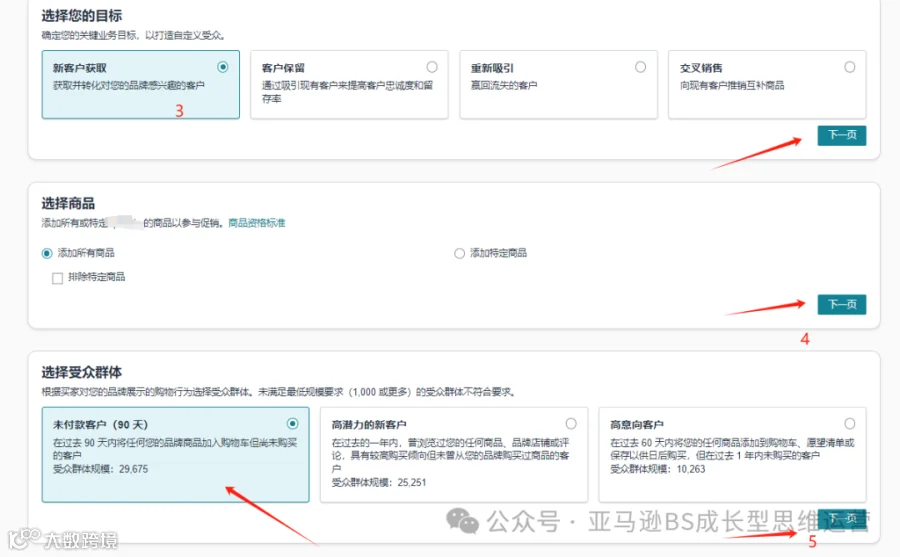Click 下一页 in the goal selection section
This screenshot has width=900, height=557.
pyautogui.click(x=841, y=136)
